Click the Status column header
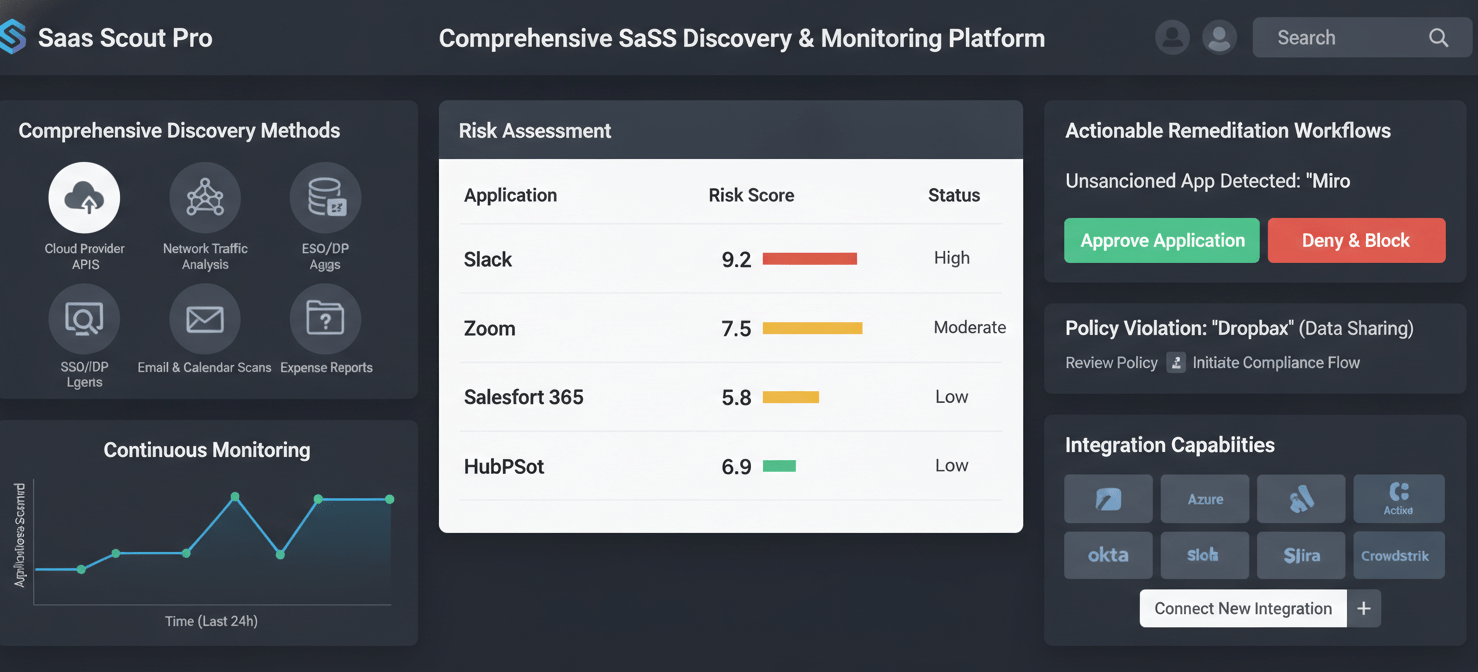 point(954,195)
